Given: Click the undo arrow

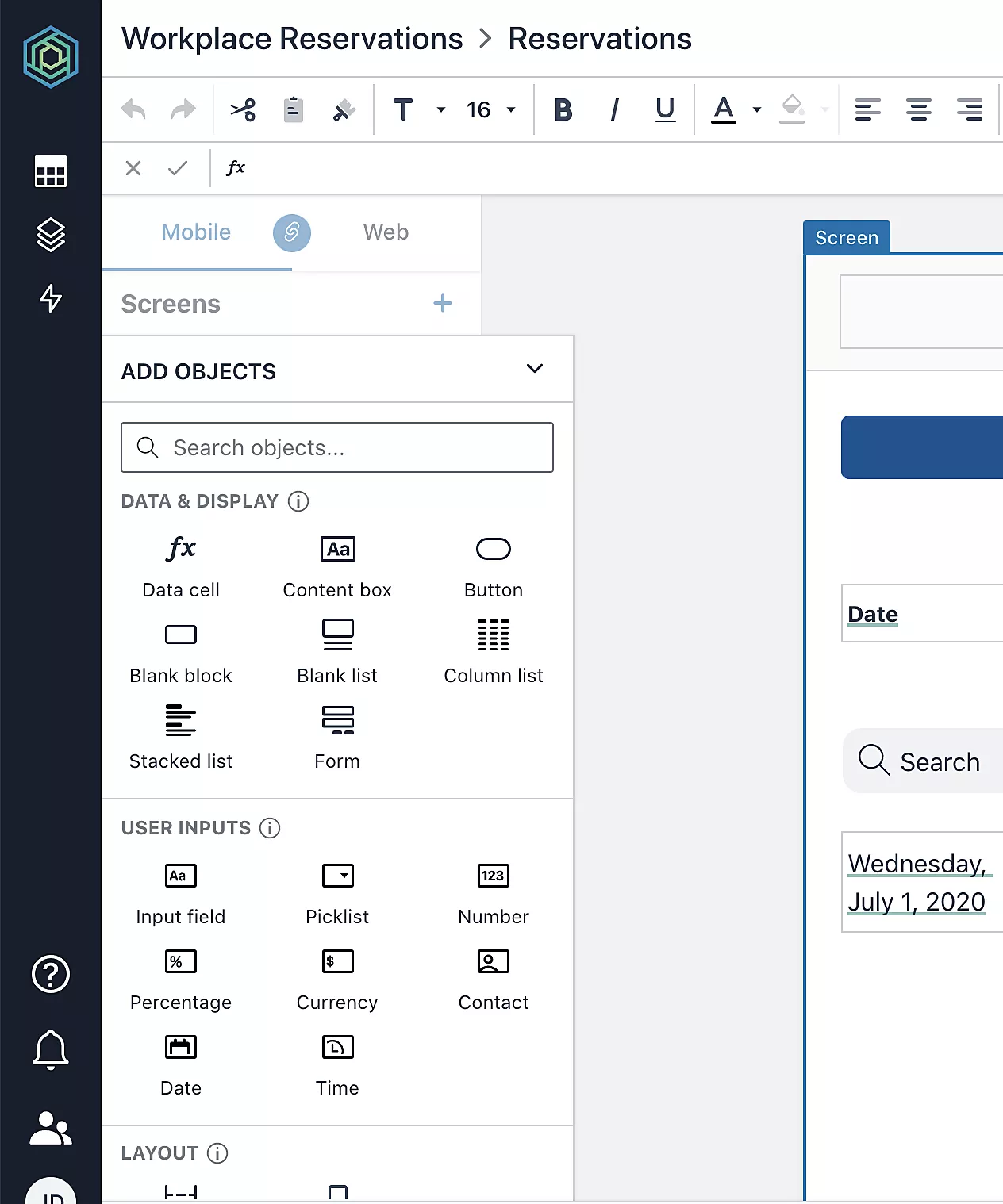Looking at the screenshot, I should pos(133,109).
